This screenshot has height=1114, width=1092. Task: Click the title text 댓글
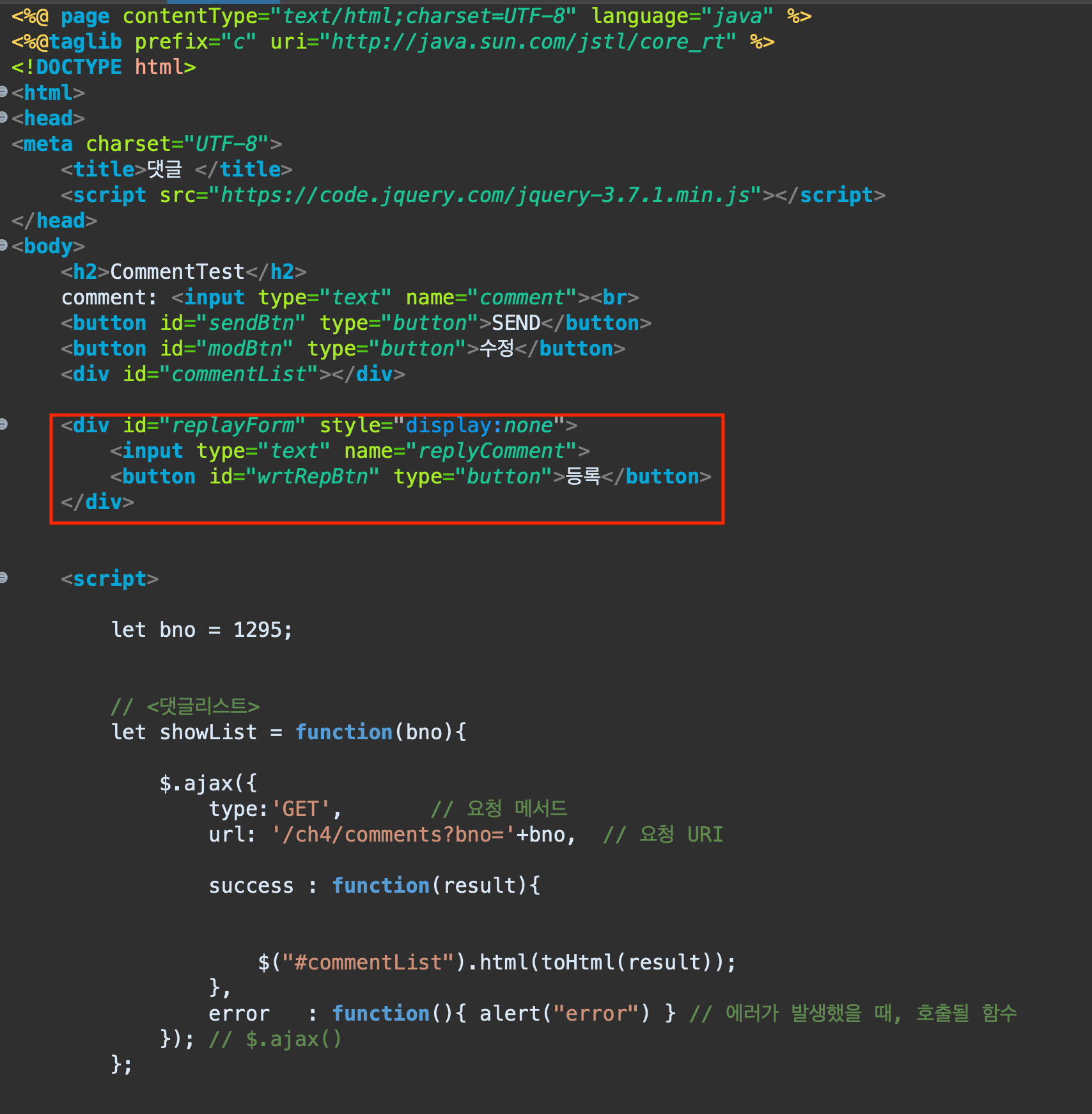point(164,169)
